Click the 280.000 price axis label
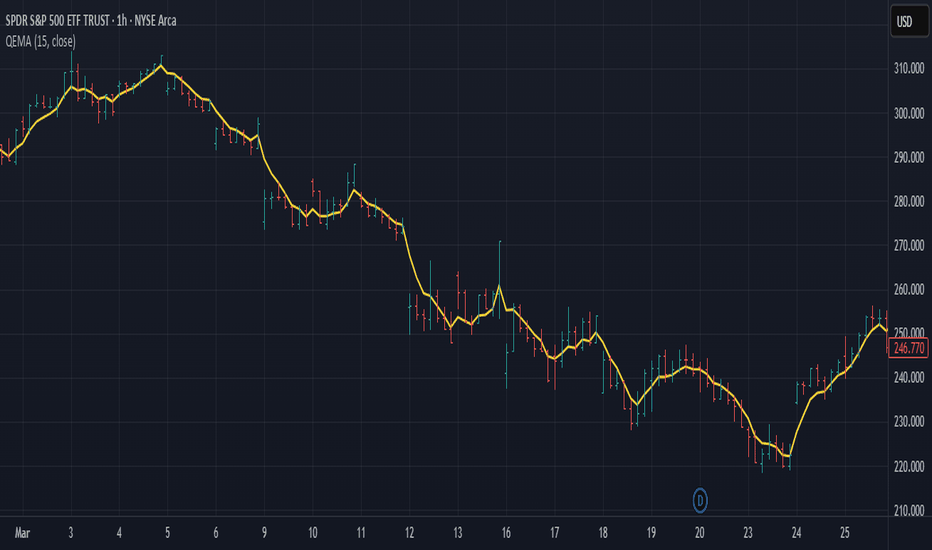The width and height of the screenshot is (932, 550). pos(909,201)
